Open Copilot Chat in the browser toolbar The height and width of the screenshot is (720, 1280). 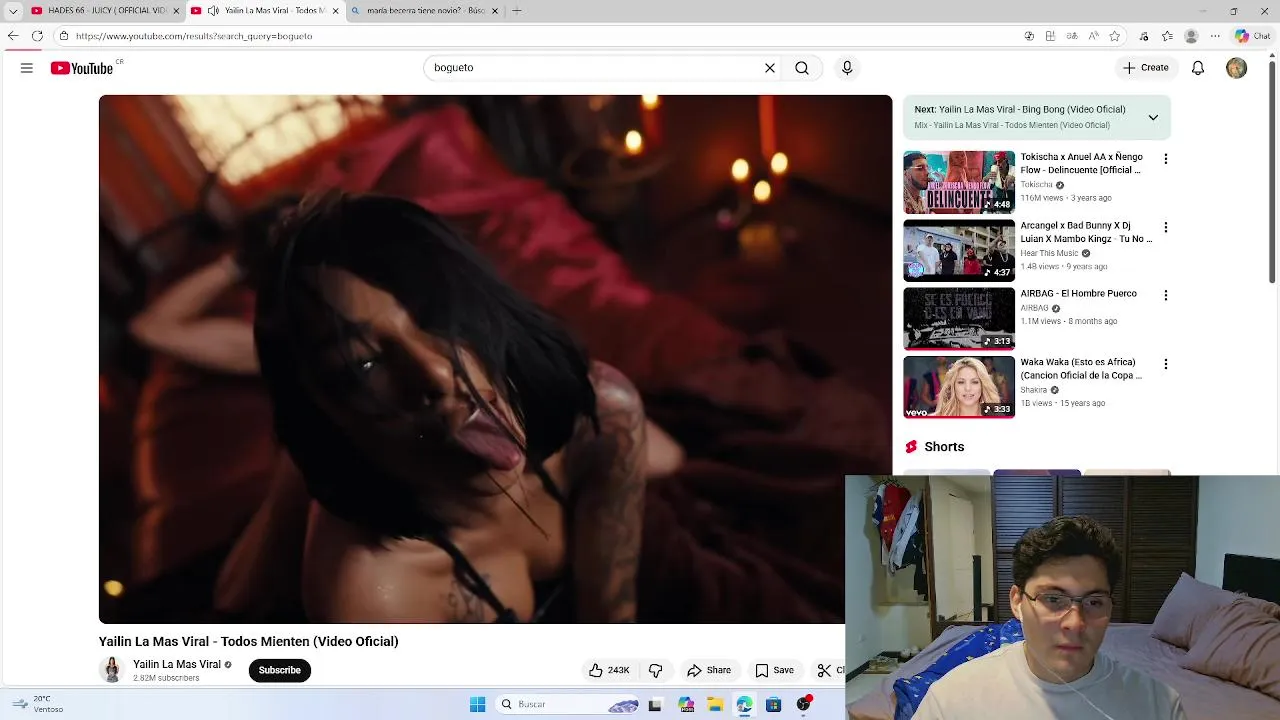(x=1252, y=36)
